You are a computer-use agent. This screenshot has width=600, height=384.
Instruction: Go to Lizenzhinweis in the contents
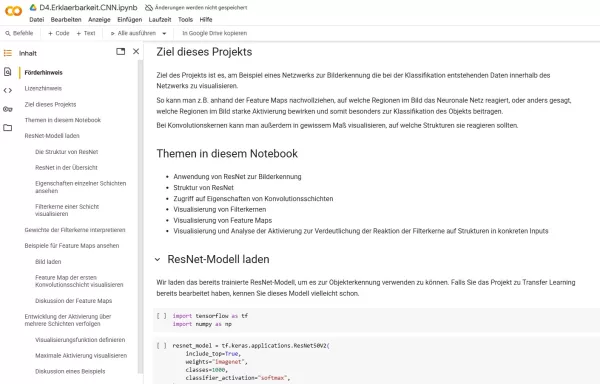pyautogui.click(x=43, y=88)
